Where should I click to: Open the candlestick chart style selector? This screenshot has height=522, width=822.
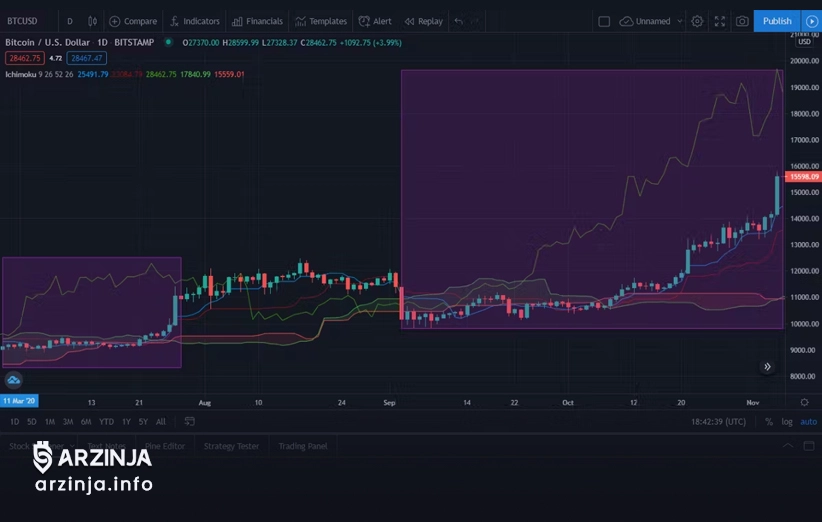click(93, 21)
